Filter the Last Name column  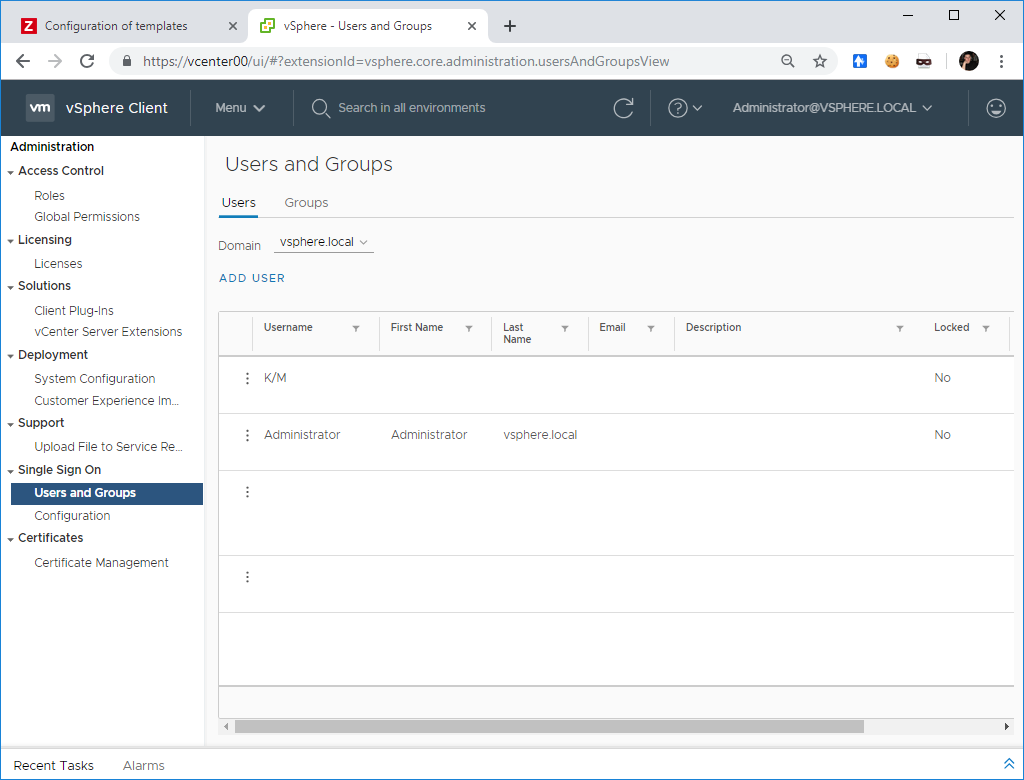coord(565,328)
